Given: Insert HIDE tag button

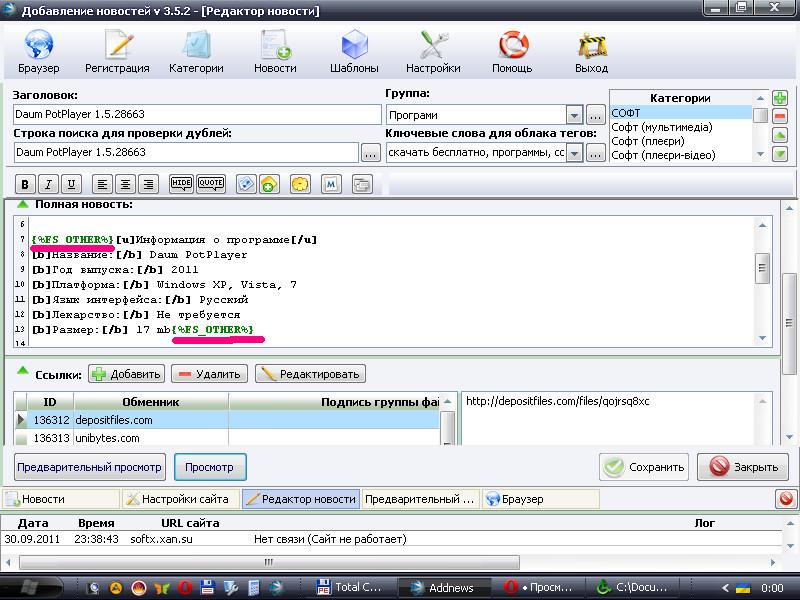Looking at the screenshot, I should [181, 184].
